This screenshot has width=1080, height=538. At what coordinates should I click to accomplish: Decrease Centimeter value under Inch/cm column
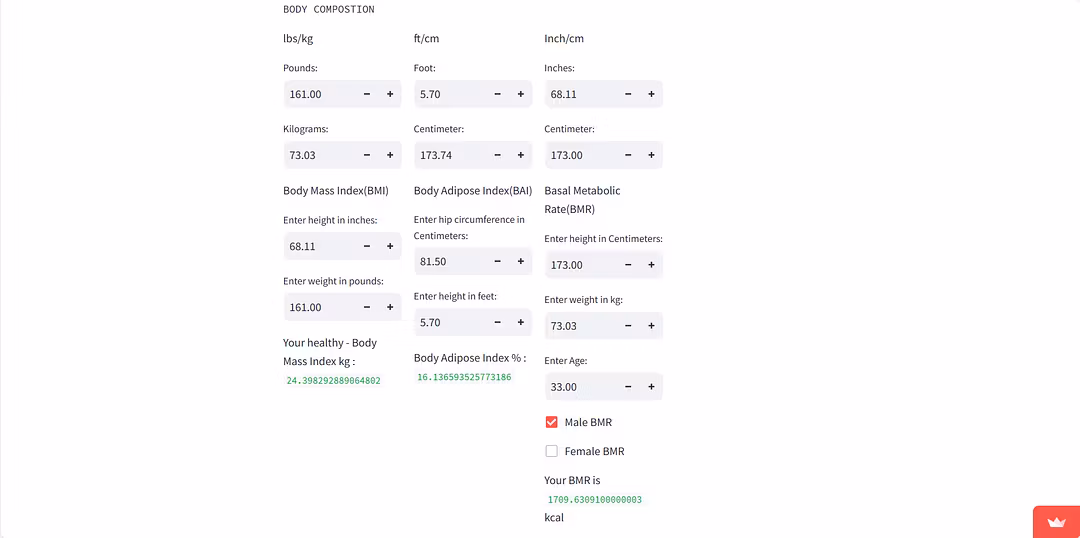(x=628, y=155)
